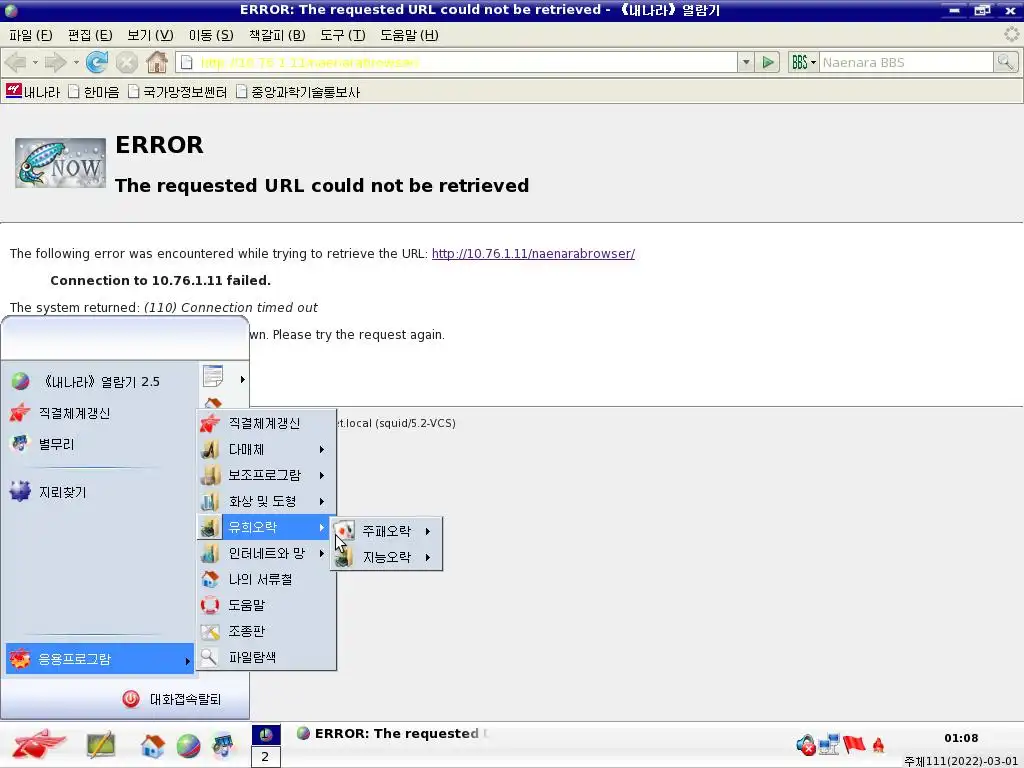Viewport: 1024px width, 768px height.
Task: Open the 이동 (S) menu
Action: (211, 35)
